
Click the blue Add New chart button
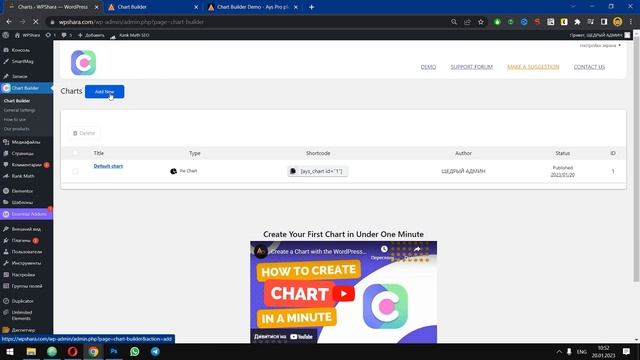(x=104, y=91)
